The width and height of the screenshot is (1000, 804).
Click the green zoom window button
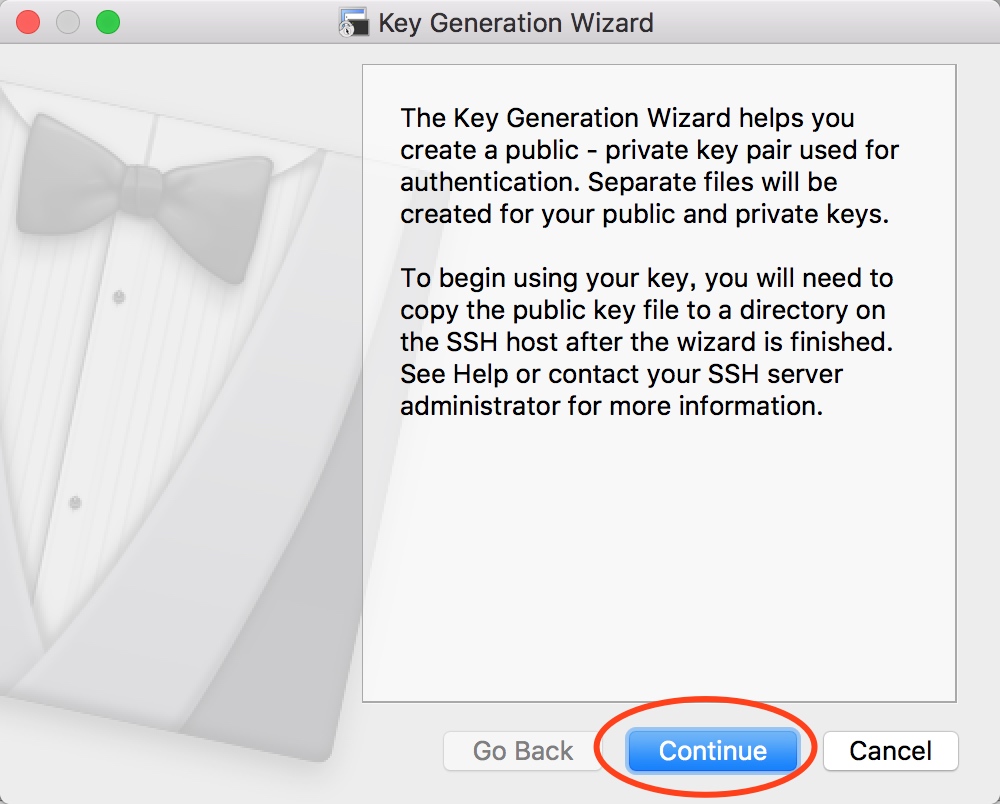[108, 22]
